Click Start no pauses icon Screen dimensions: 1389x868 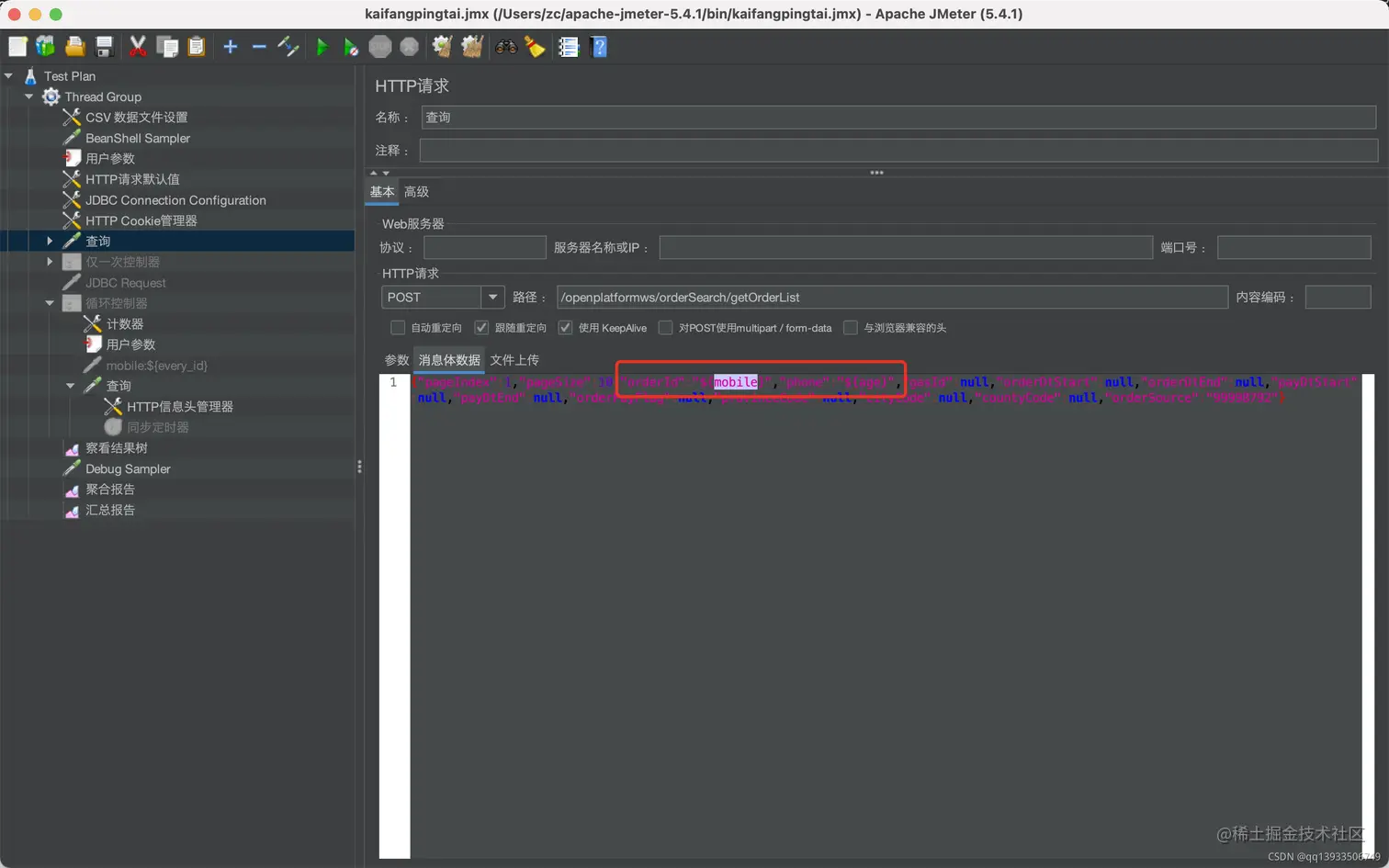tap(351, 47)
